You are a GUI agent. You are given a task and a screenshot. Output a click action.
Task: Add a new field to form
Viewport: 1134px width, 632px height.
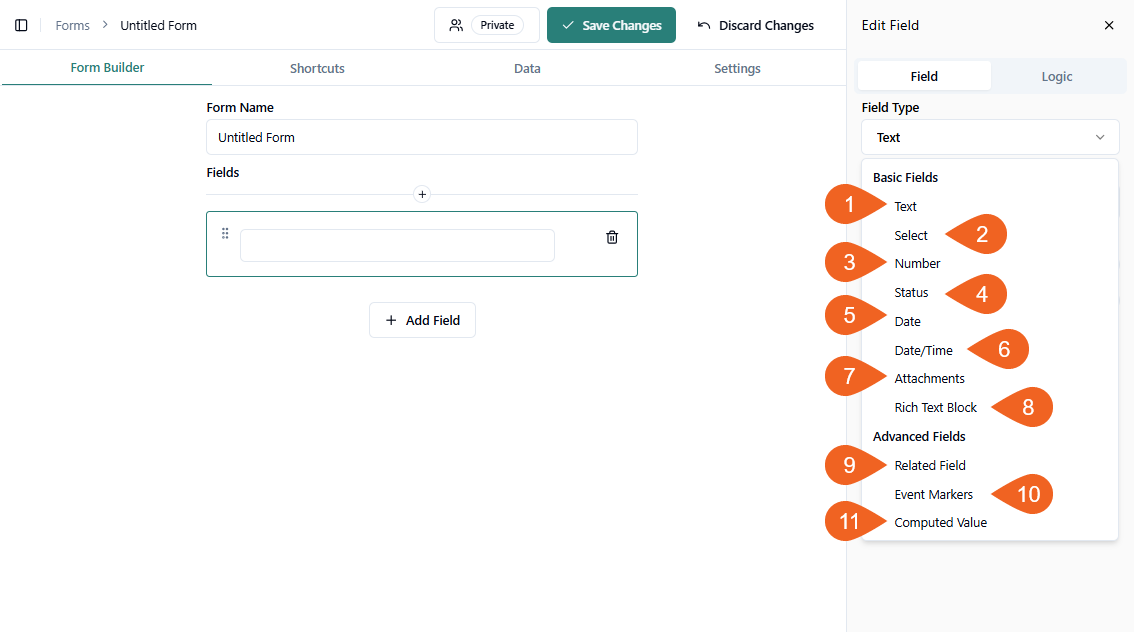[x=422, y=320]
